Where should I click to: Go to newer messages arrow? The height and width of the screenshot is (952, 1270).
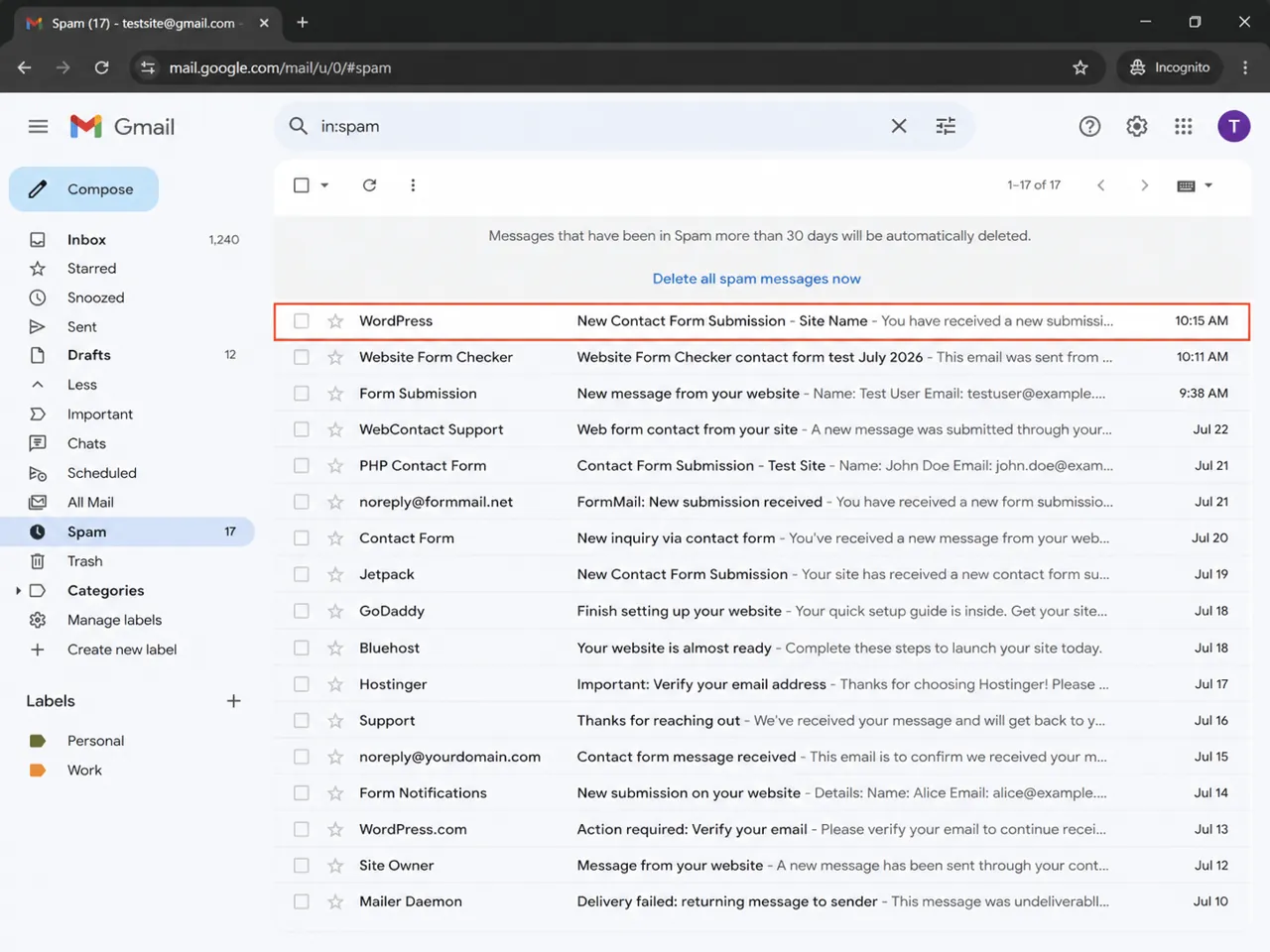click(1100, 185)
